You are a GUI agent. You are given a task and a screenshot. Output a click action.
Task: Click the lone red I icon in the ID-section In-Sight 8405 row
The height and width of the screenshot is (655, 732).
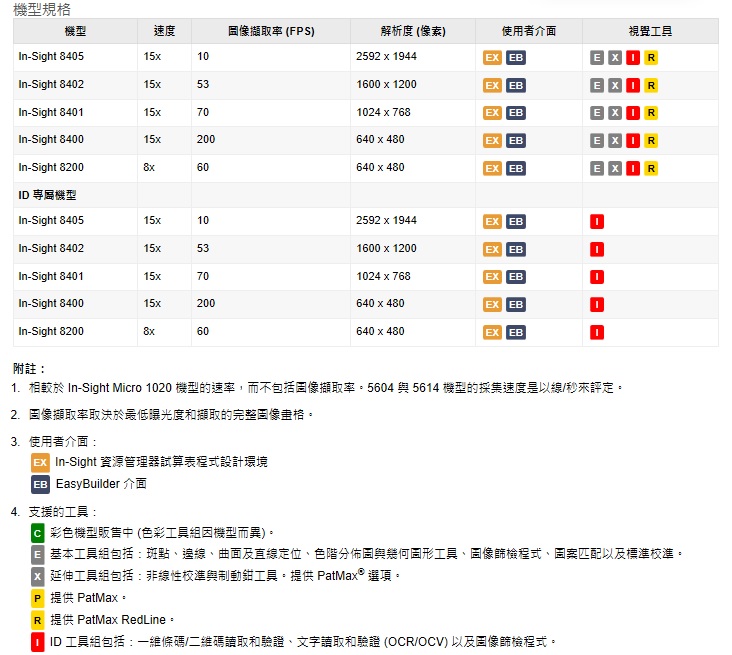coord(597,221)
